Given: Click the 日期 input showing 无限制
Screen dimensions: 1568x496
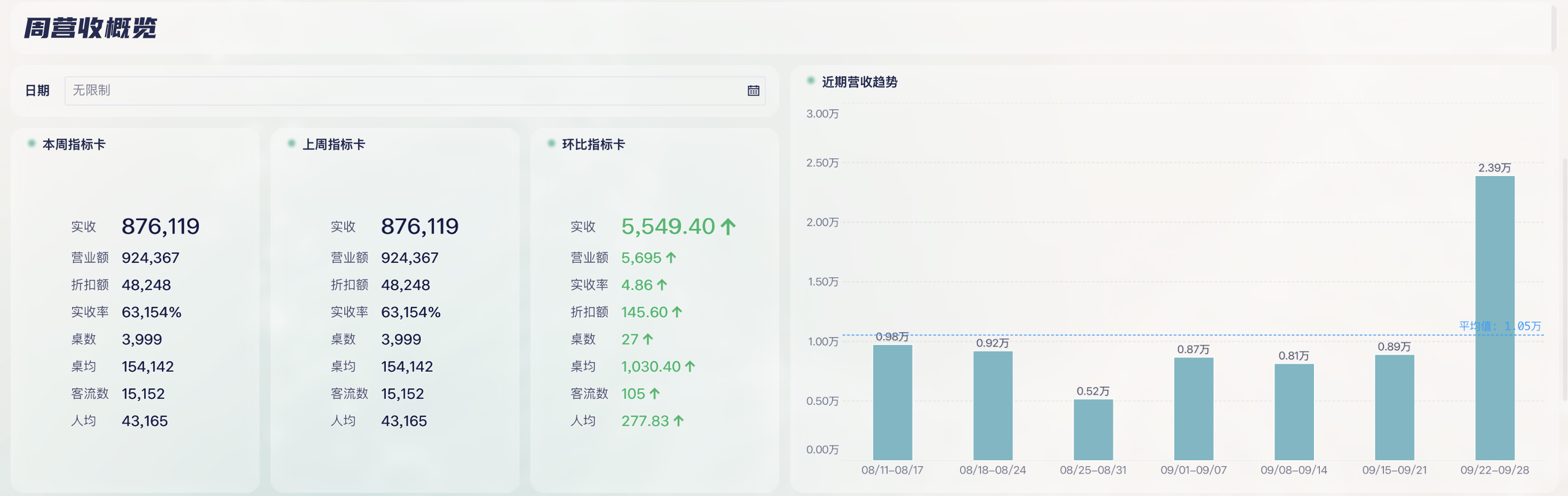Looking at the screenshot, I should coord(402,91).
